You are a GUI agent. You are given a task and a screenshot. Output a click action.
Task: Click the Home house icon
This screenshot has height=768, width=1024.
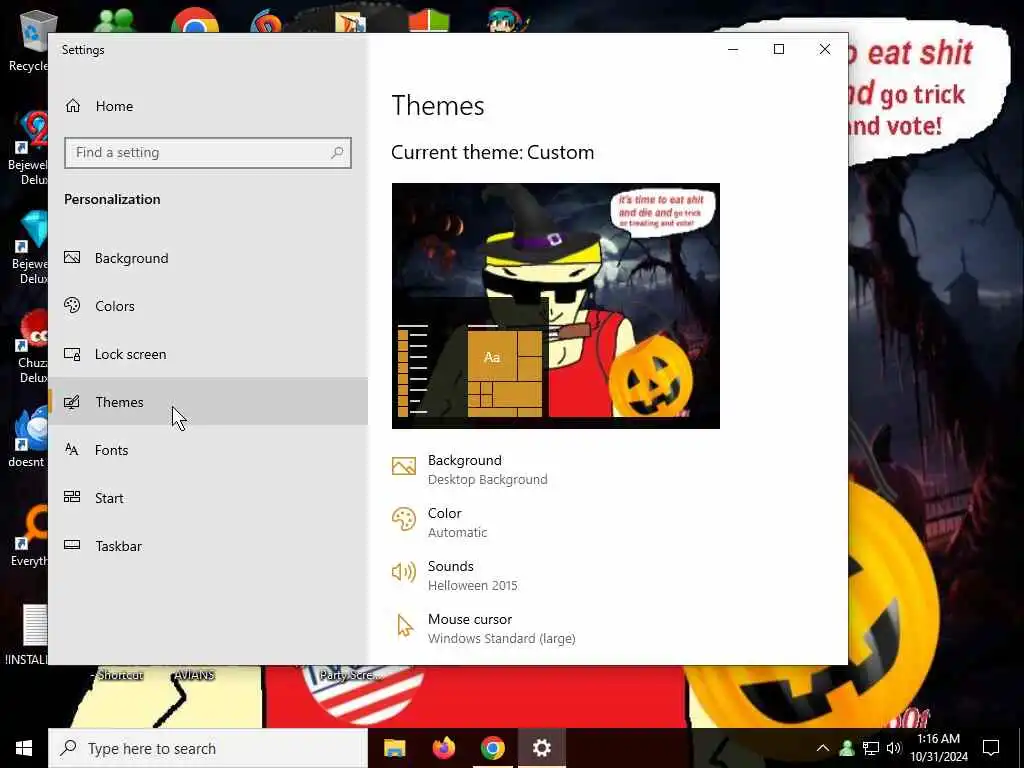click(x=72, y=106)
